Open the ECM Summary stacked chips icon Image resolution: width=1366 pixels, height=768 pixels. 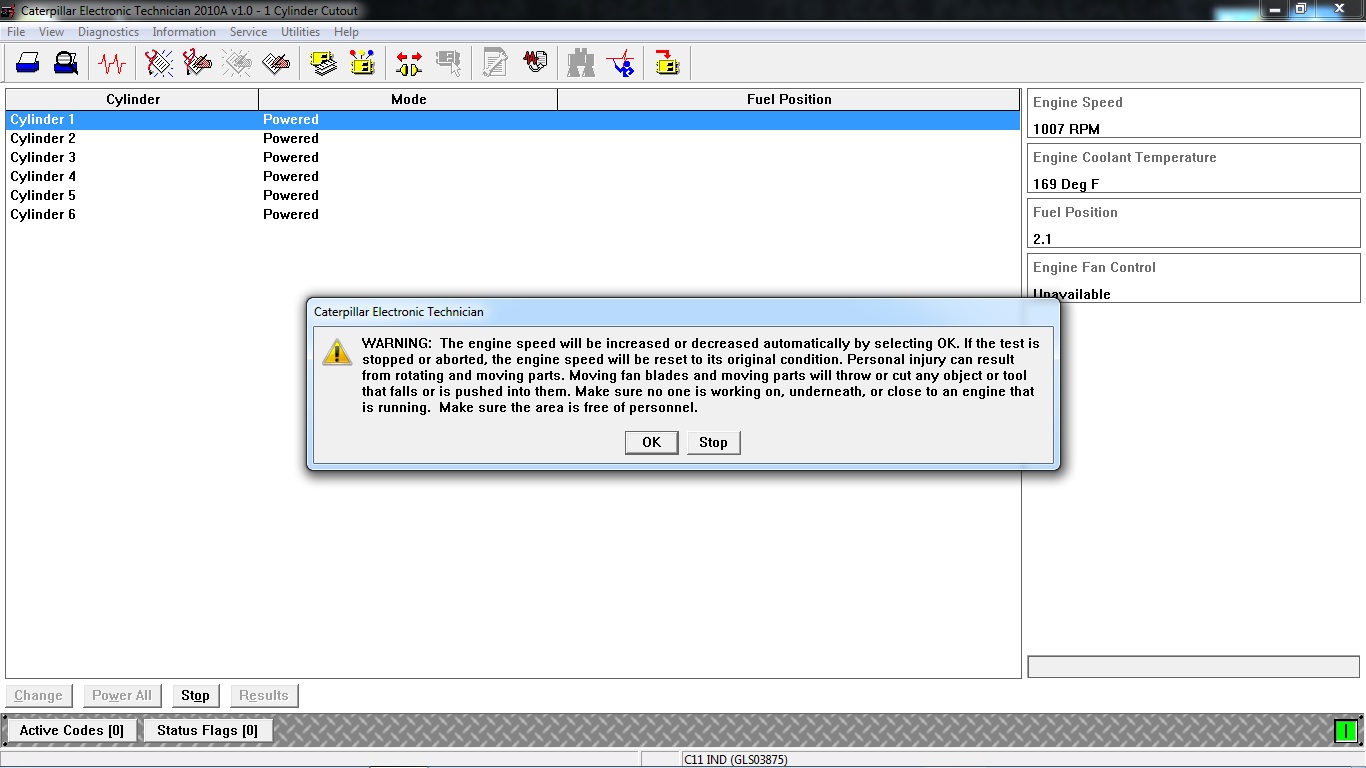pos(323,63)
